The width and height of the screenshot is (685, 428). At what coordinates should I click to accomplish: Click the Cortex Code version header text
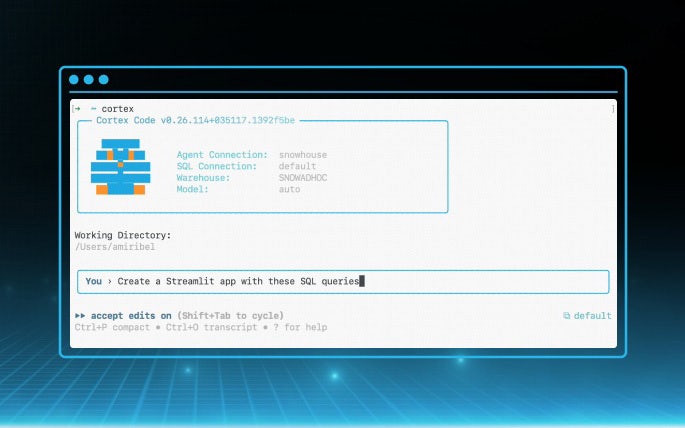coord(195,121)
